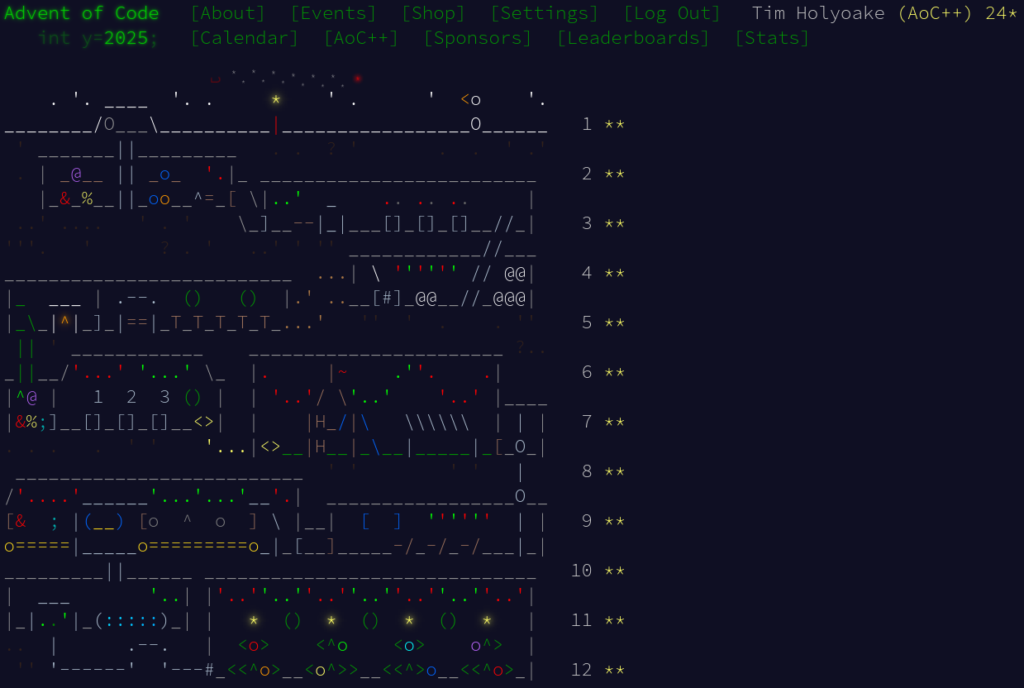Click the yellow star in the sky
Viewport: 1024px width, 688px height.
(x=276, y=99)
